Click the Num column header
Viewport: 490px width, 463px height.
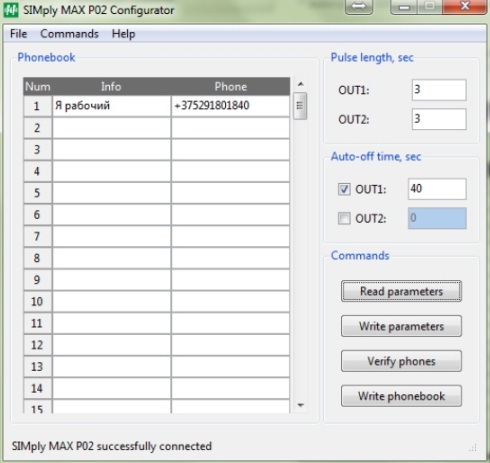[38, 87]
